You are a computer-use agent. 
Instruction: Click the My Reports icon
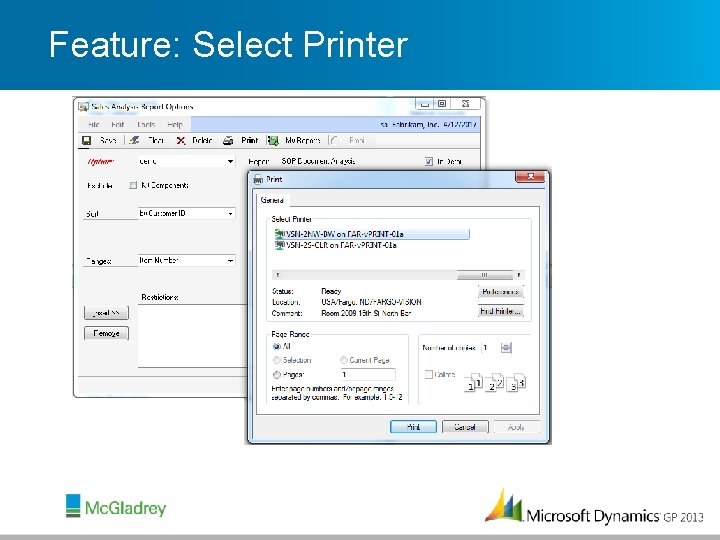pos(273,141)
